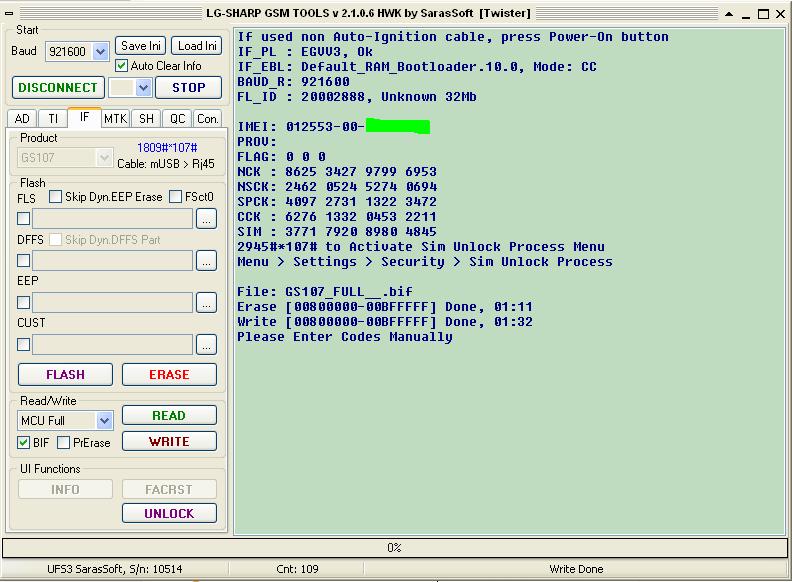
Task: Switch to the AD tab
Action: tap(22, 119)
